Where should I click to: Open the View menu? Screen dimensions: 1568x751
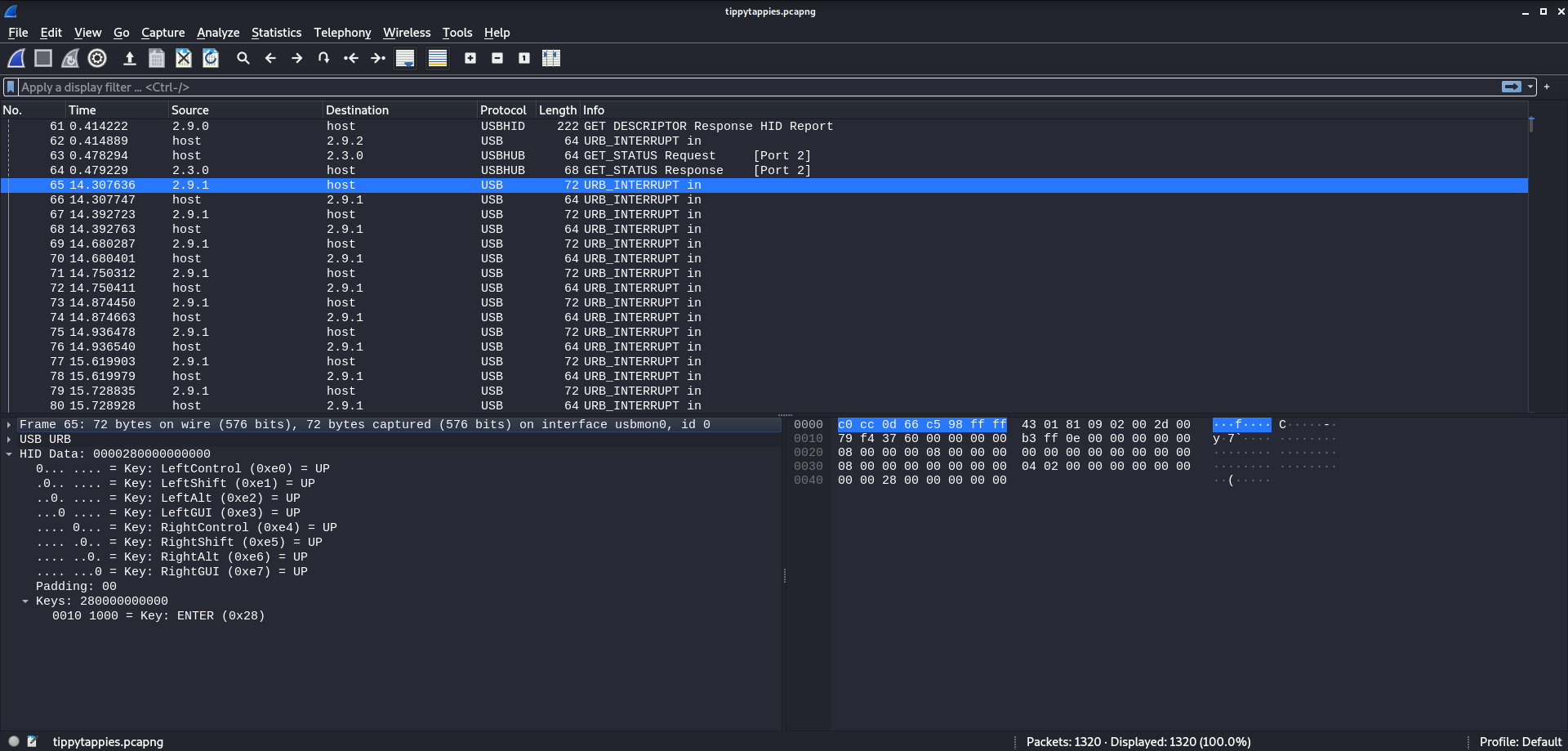click(x=87, y=33)
